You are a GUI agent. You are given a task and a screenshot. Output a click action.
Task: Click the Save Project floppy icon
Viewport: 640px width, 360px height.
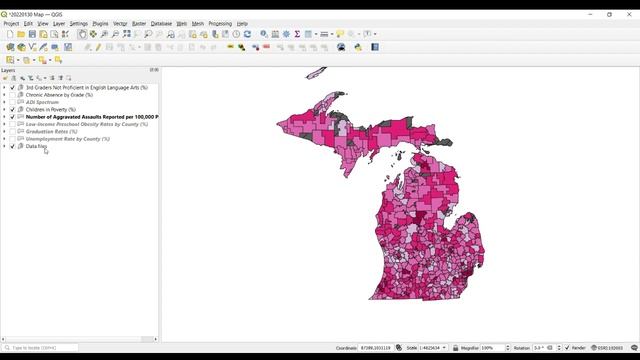click(32, 34)
